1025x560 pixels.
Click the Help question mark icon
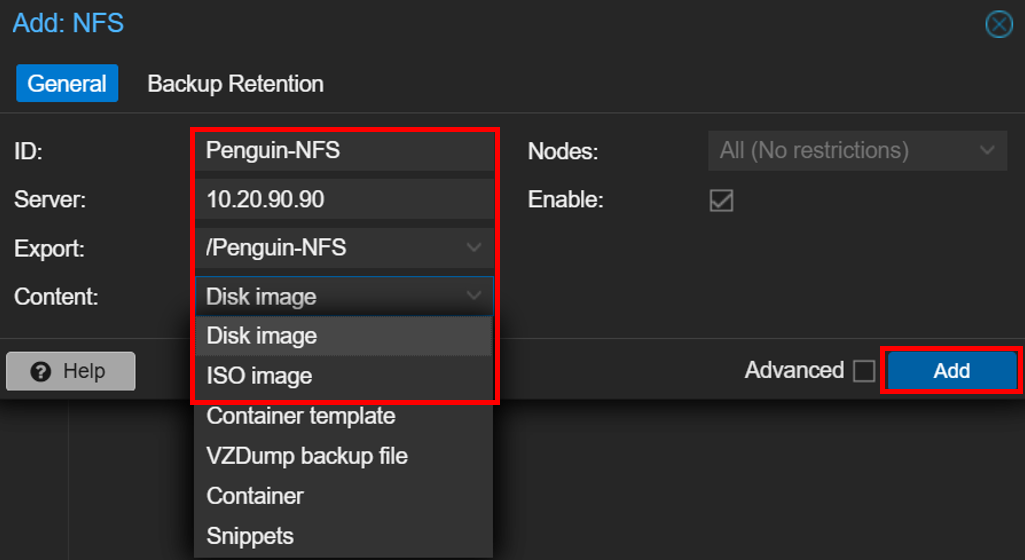point(41,371)
